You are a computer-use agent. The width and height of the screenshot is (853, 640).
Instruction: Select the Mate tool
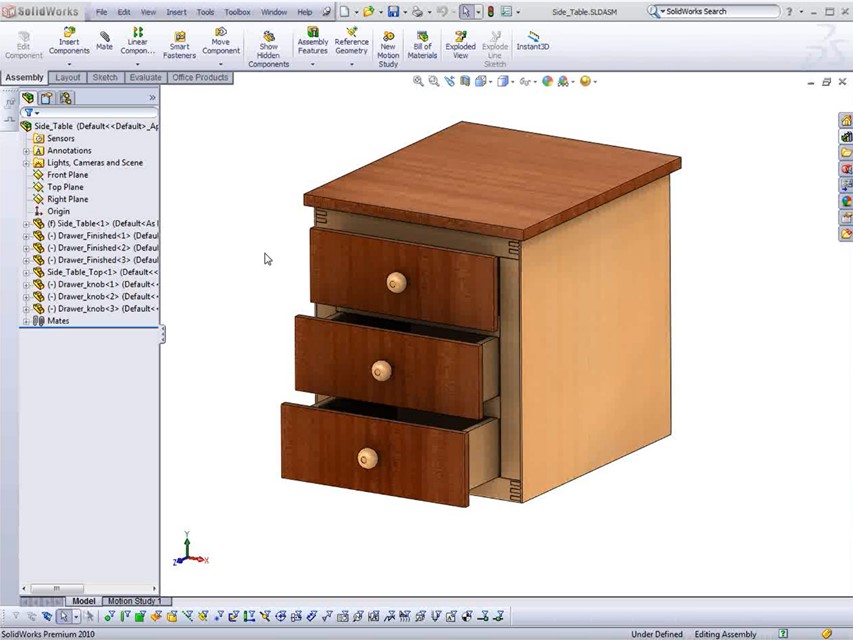click(x=104, y=40)
